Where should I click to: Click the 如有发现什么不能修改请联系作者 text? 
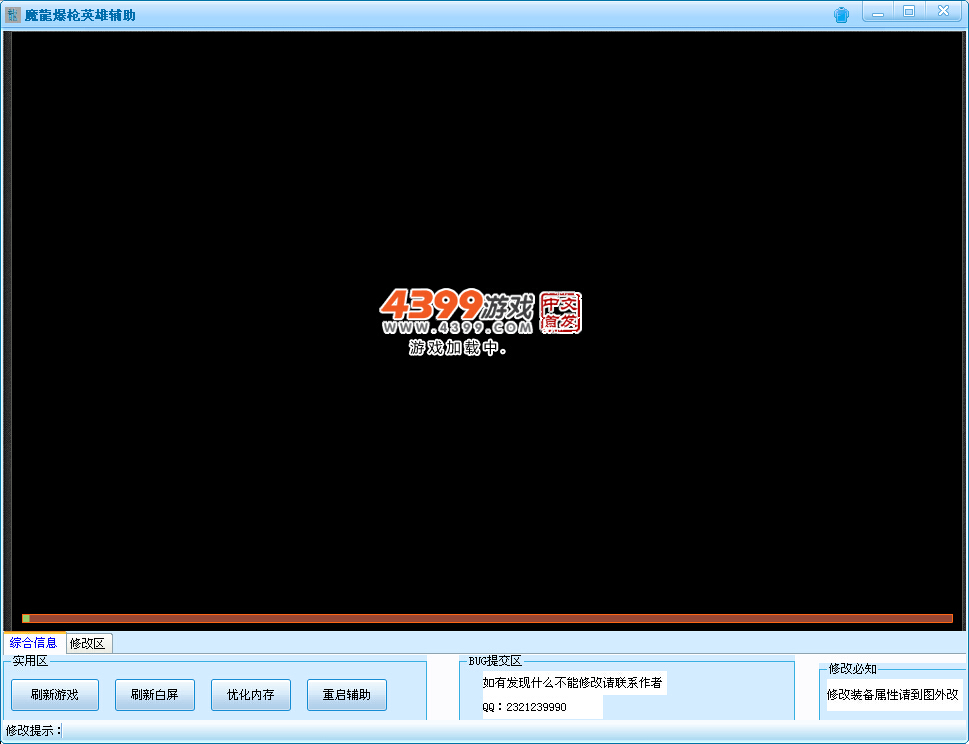point(572,682)
